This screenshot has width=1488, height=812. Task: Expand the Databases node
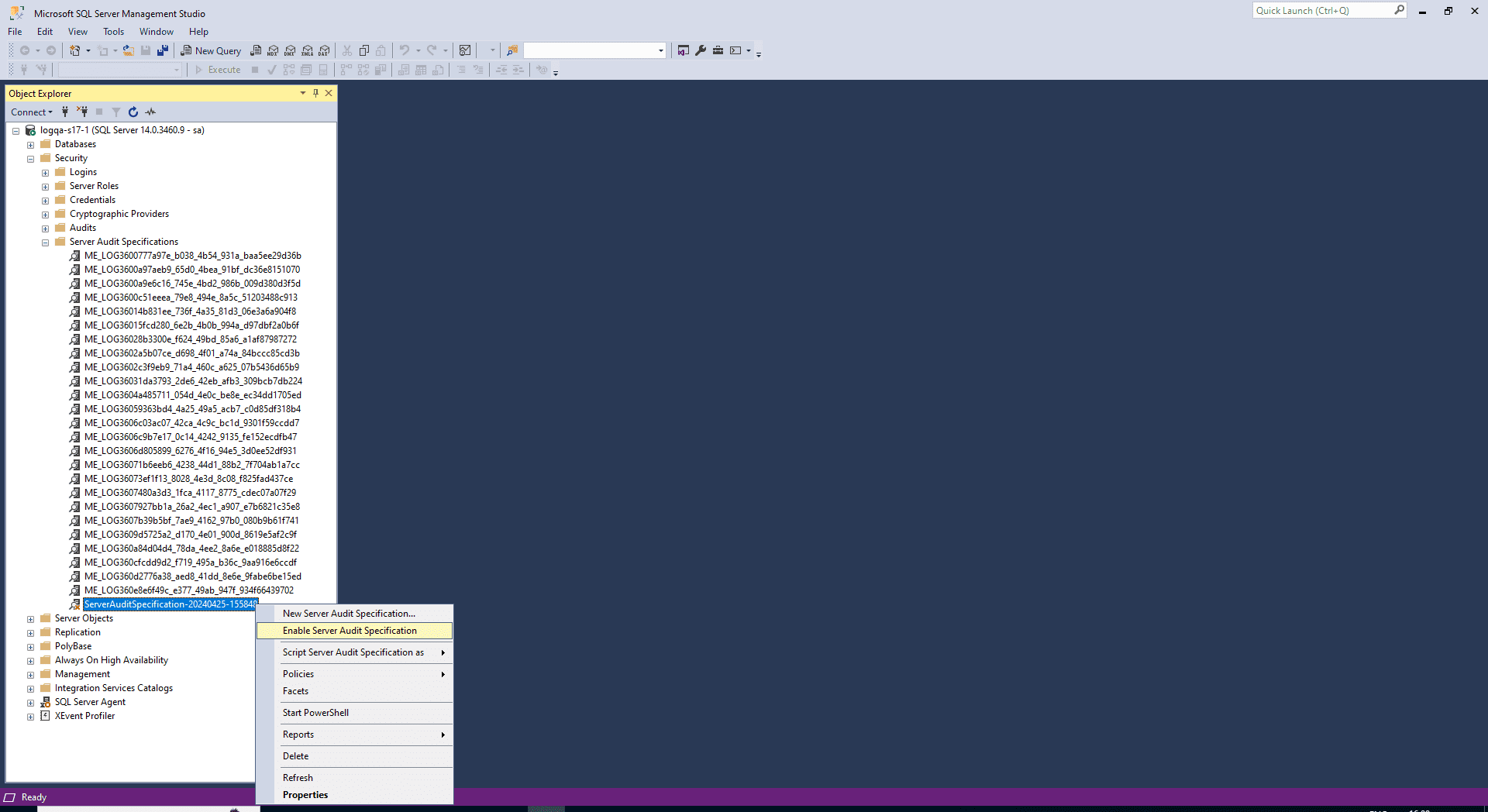tap(30, 145)
